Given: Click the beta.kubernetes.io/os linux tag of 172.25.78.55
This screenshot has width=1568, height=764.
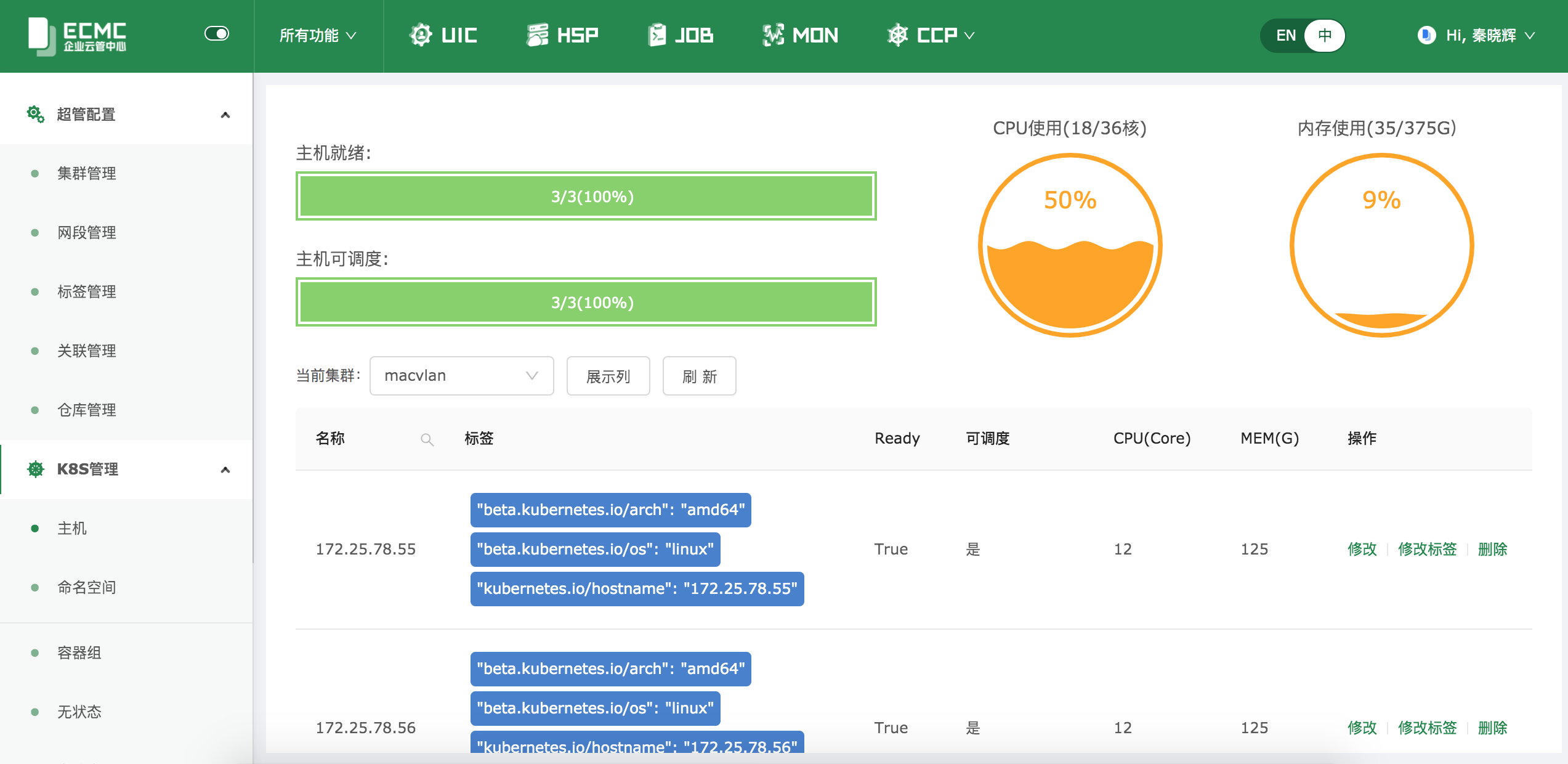Looking at the screenshot, I should click(x=595, y=549).
